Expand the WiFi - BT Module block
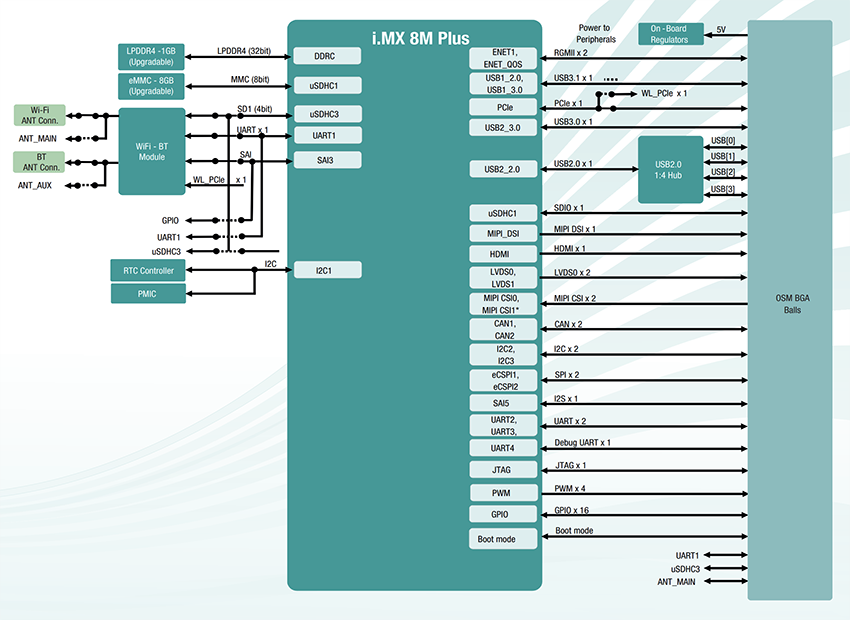The width and height of the screenshot is (850, 620). (151, 152)
